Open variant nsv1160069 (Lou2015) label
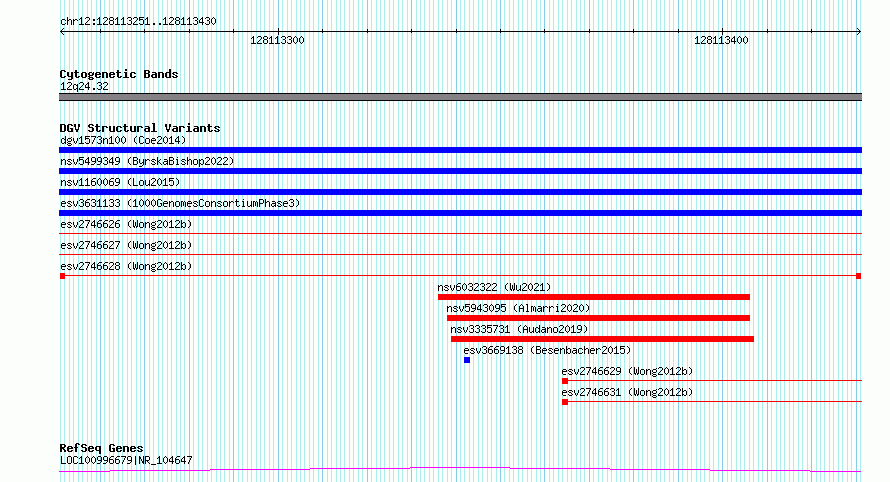 click(x=120, y=182)
